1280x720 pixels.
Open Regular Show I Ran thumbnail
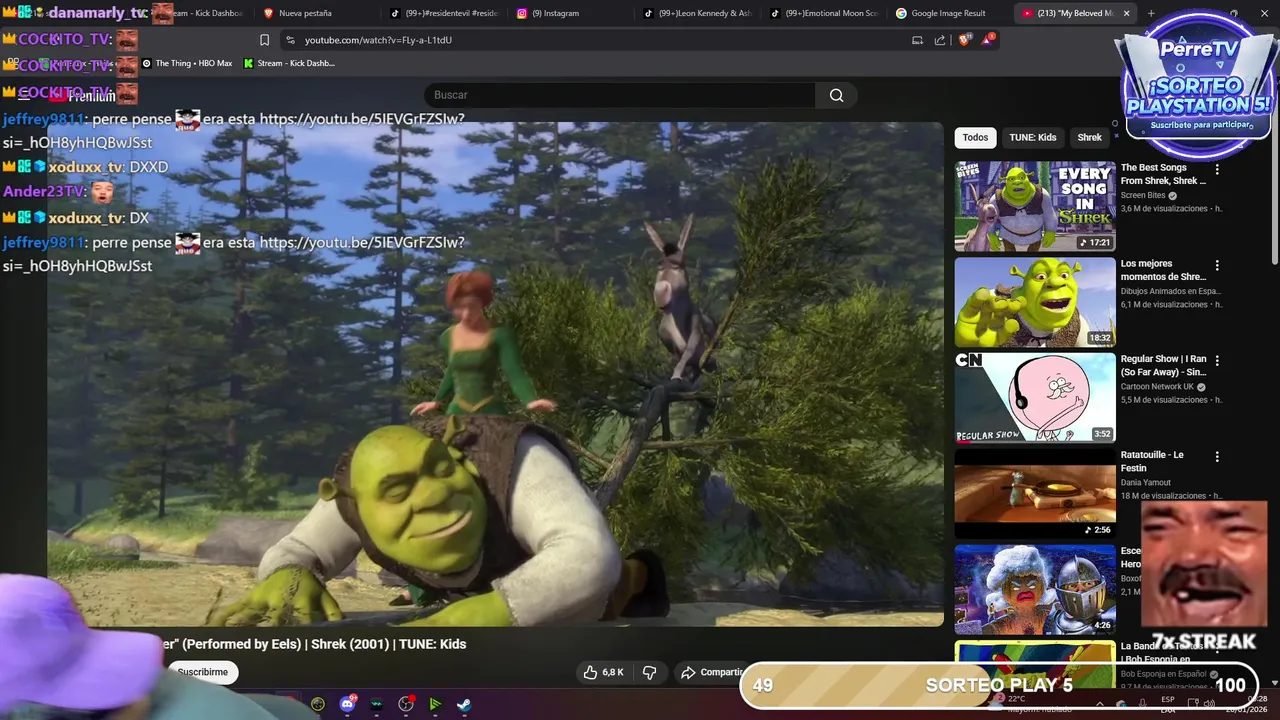point(1035,398)
